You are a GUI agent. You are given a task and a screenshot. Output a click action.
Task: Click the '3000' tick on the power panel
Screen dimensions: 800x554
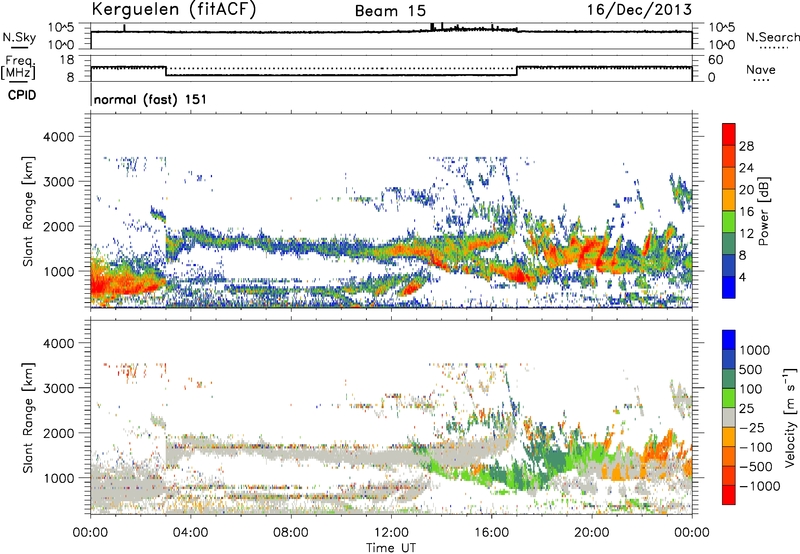point(59,182)
